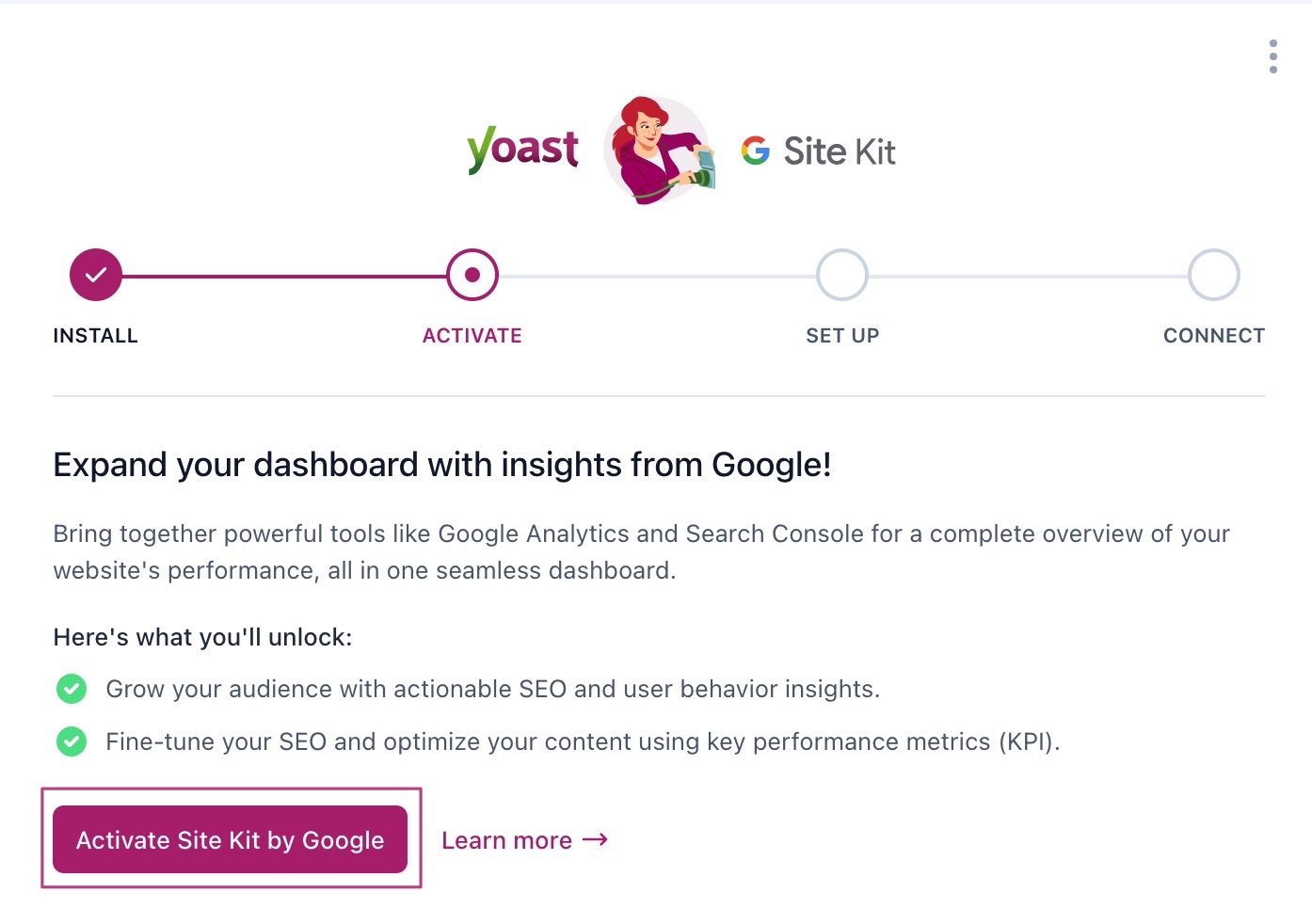Screen dimensions: 1312x924
Task: Select the Activate step circle indicator
Action: tap(472, 275)
